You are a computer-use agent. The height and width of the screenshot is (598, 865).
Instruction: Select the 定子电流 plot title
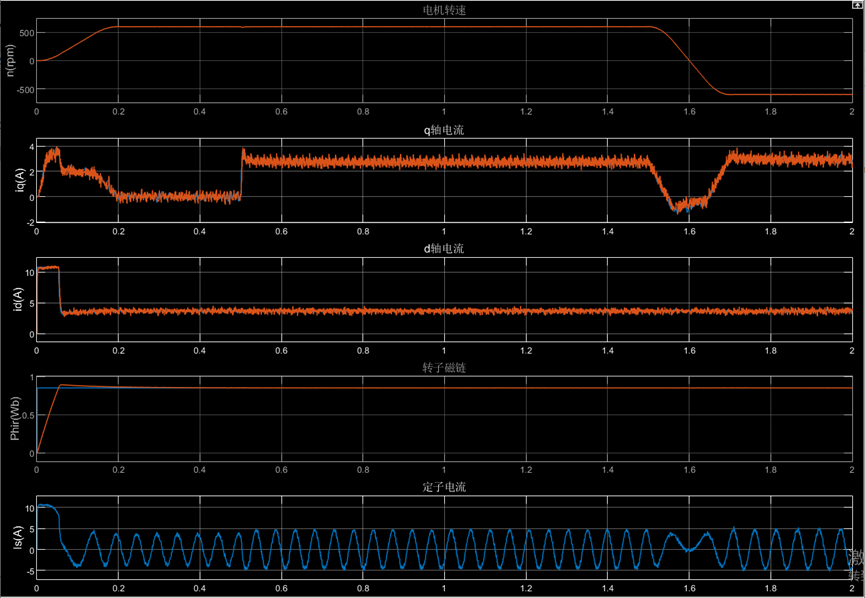tap(444, 487)
